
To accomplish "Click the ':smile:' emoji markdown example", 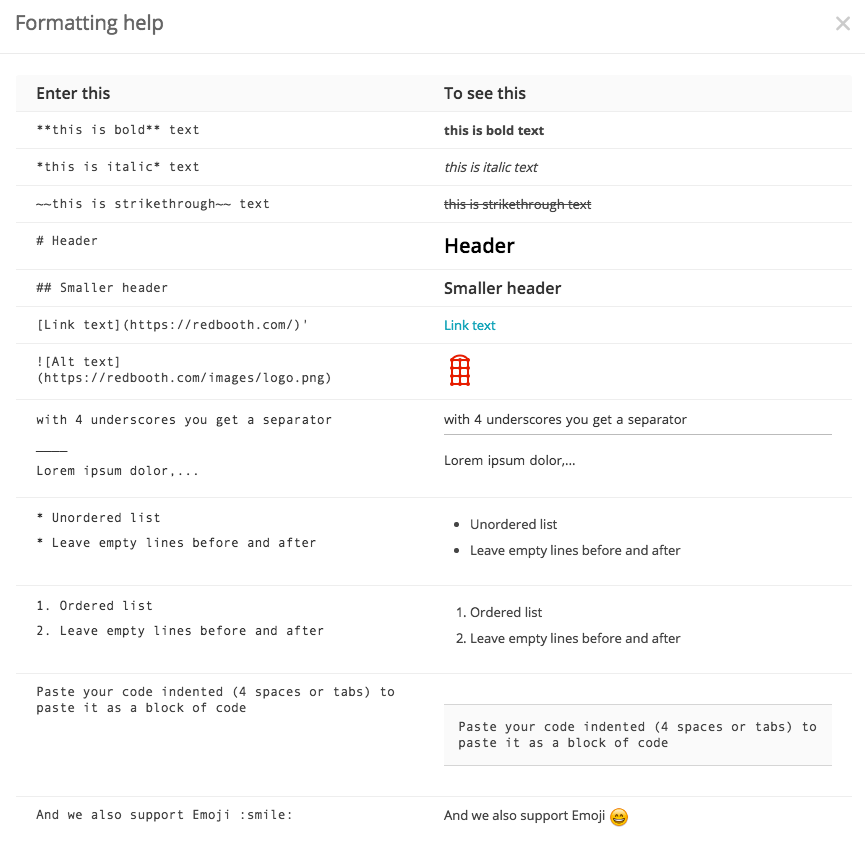I will pyautogui.click(x=266, y=815).
